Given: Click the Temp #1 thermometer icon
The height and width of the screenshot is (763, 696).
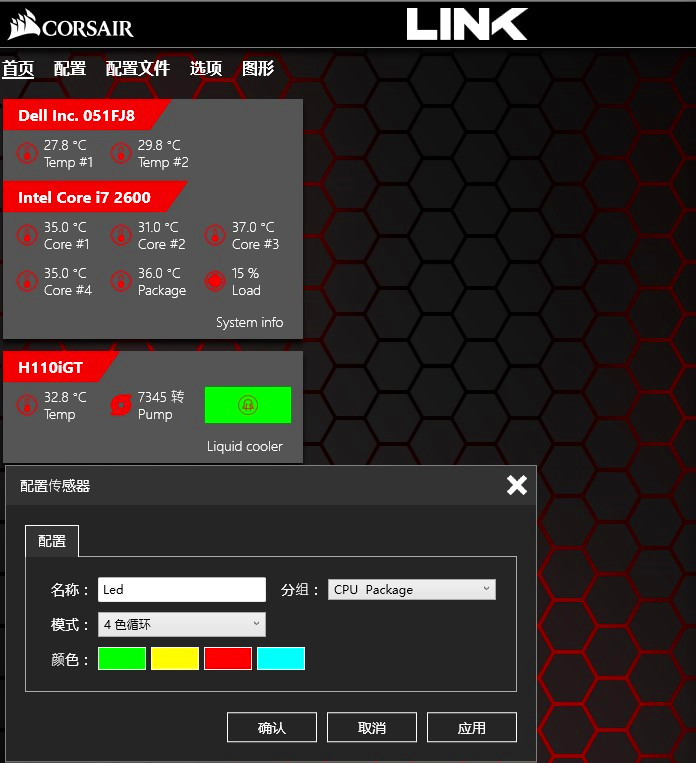Looking at the screenshot, I should coord(27,153).
